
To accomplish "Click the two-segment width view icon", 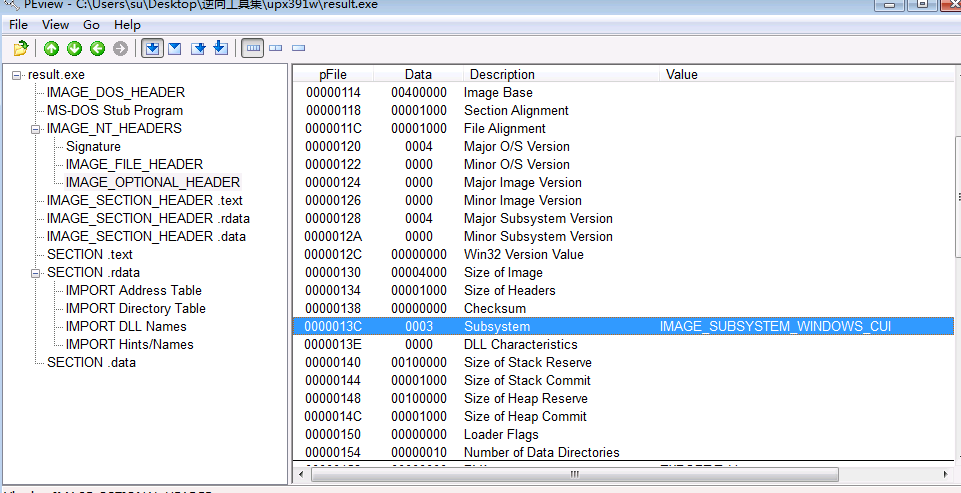I will (276, 48).
